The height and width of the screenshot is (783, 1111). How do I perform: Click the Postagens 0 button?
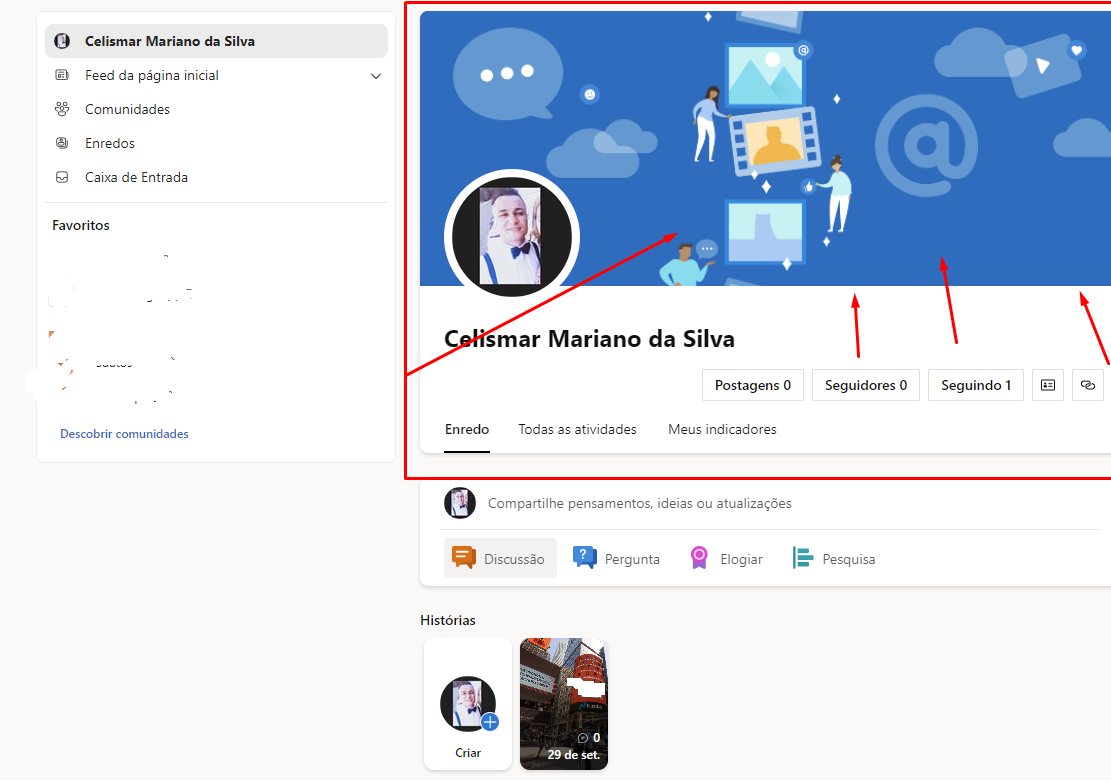tap(752, 385)
